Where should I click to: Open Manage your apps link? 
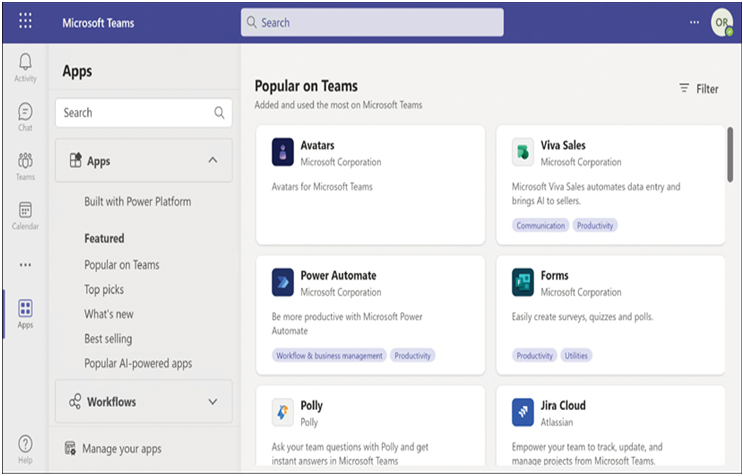coord(122,449)
